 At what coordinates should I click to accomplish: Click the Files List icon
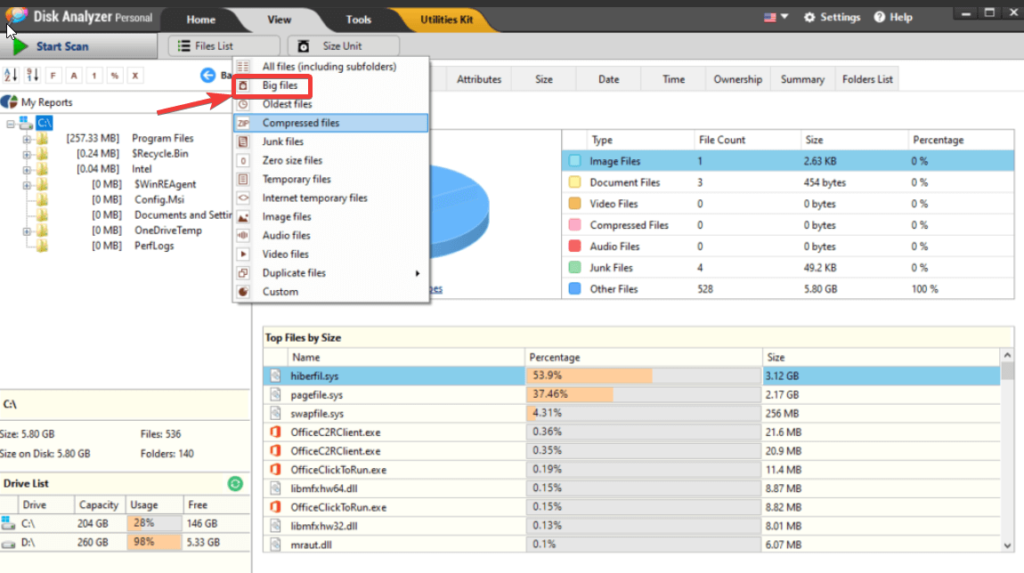[x=184, y=46]
